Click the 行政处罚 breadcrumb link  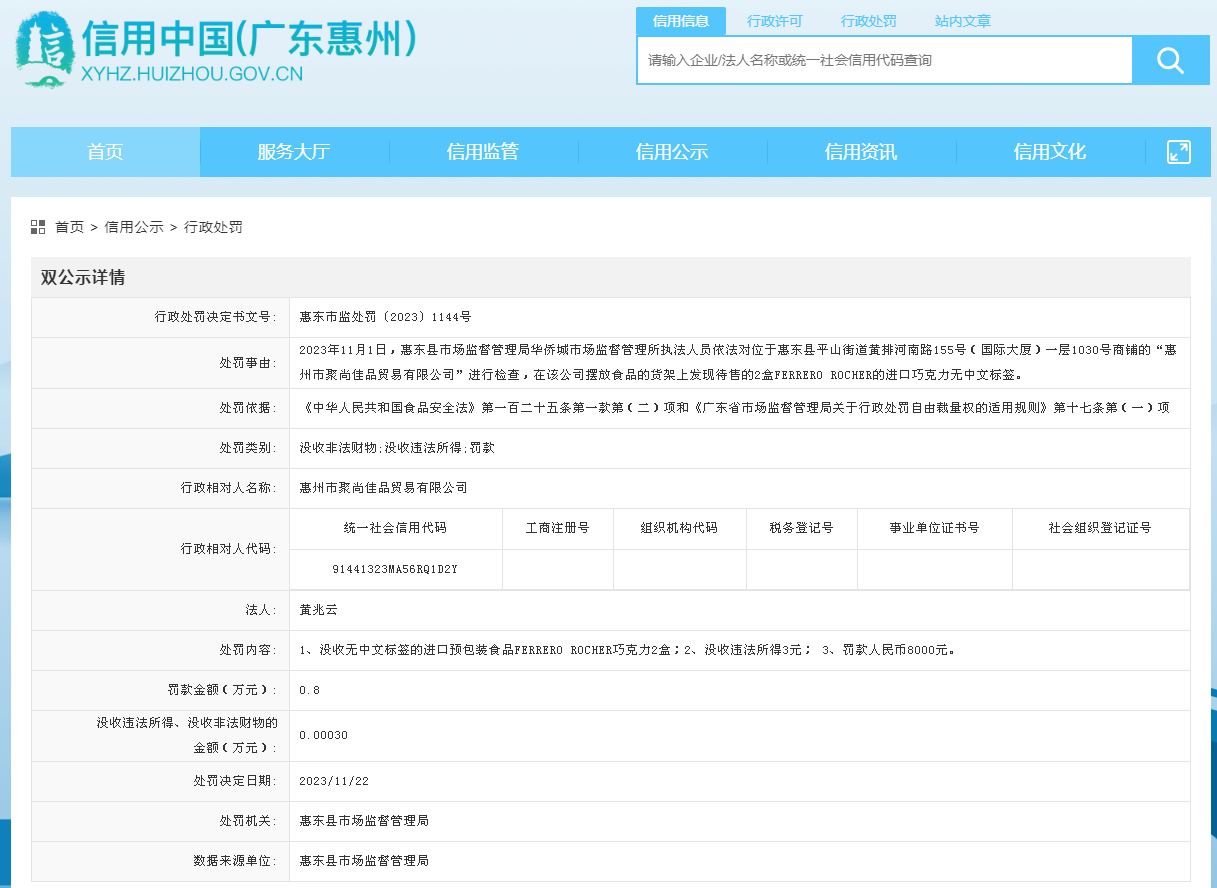(x=213, y=227)
